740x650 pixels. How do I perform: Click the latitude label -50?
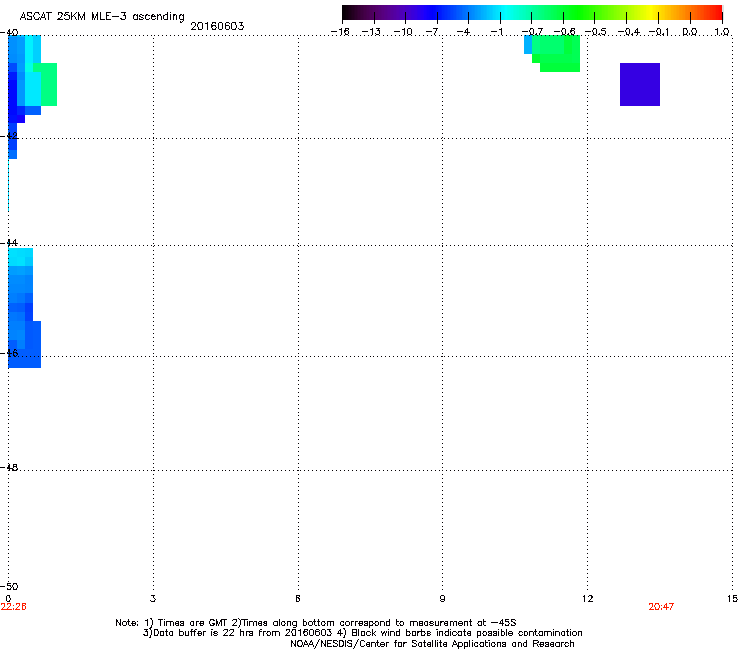[9, 586]
